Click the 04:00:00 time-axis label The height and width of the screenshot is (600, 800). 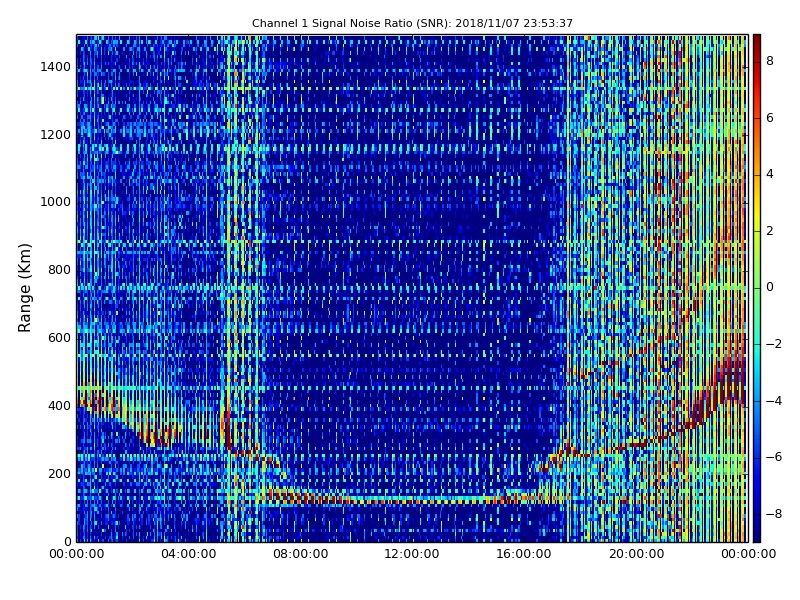189,554
